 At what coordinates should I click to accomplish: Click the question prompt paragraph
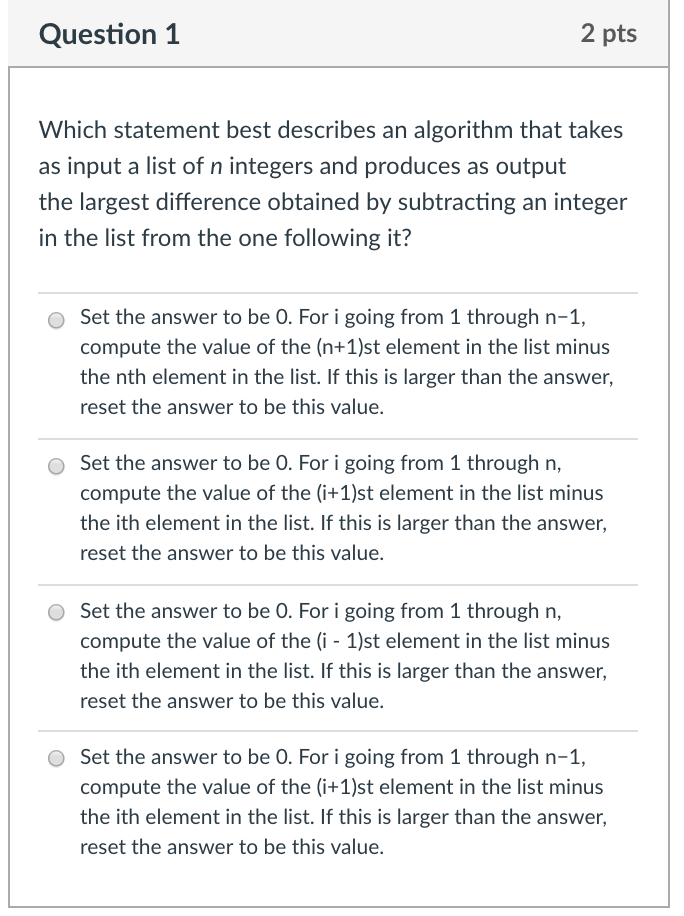pyautogui.click(x=330, y=183)
